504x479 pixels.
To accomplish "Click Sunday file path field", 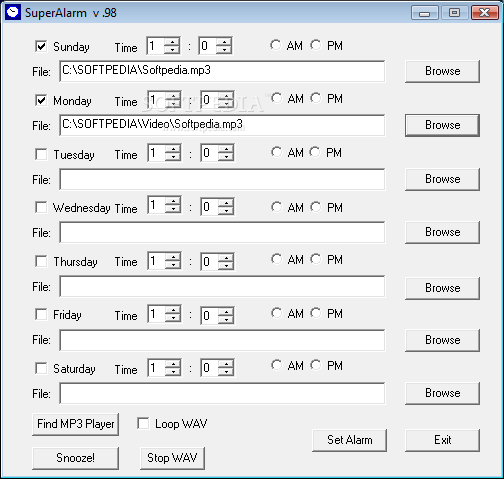I will pos(222,71).
